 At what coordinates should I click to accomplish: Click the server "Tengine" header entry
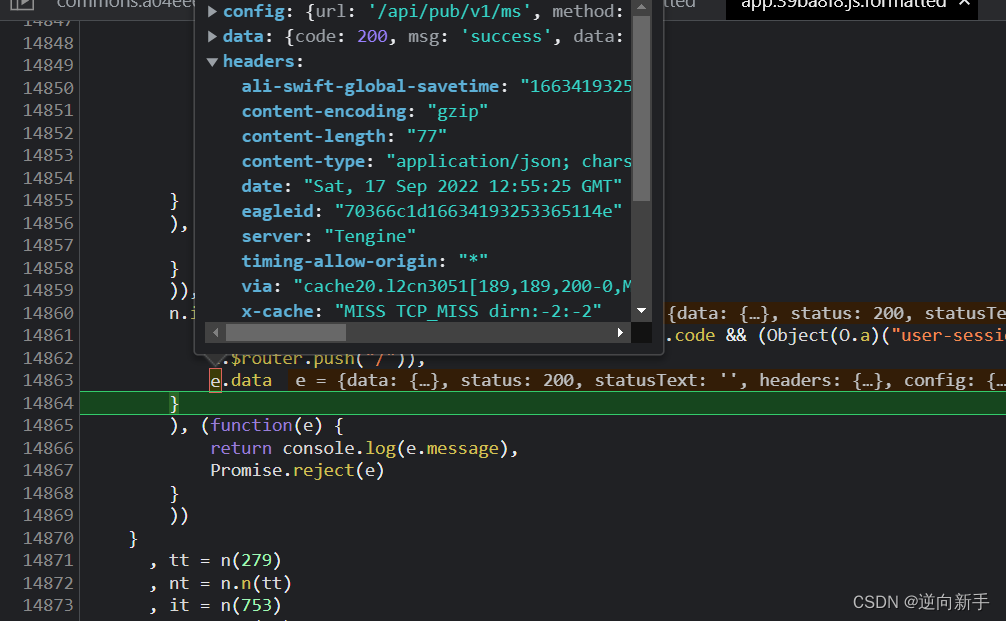[x=328, y=236]
